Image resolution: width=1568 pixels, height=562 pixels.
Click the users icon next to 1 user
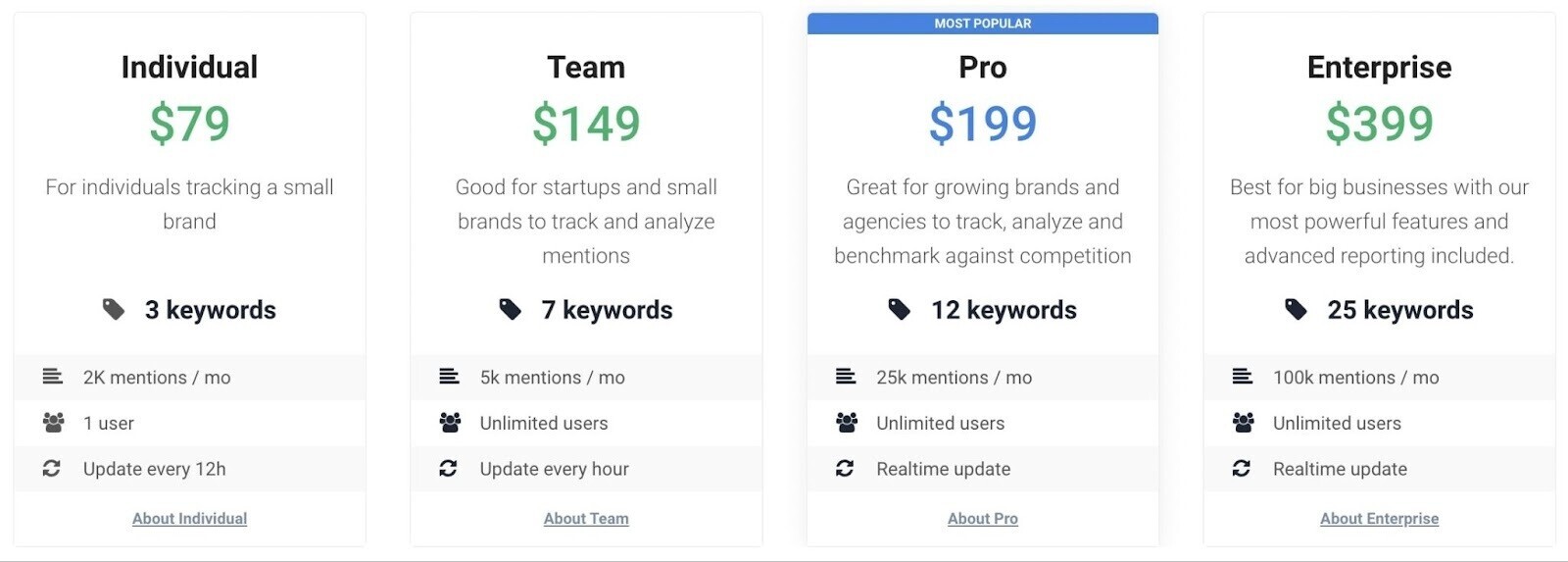(x=54, y=423)
